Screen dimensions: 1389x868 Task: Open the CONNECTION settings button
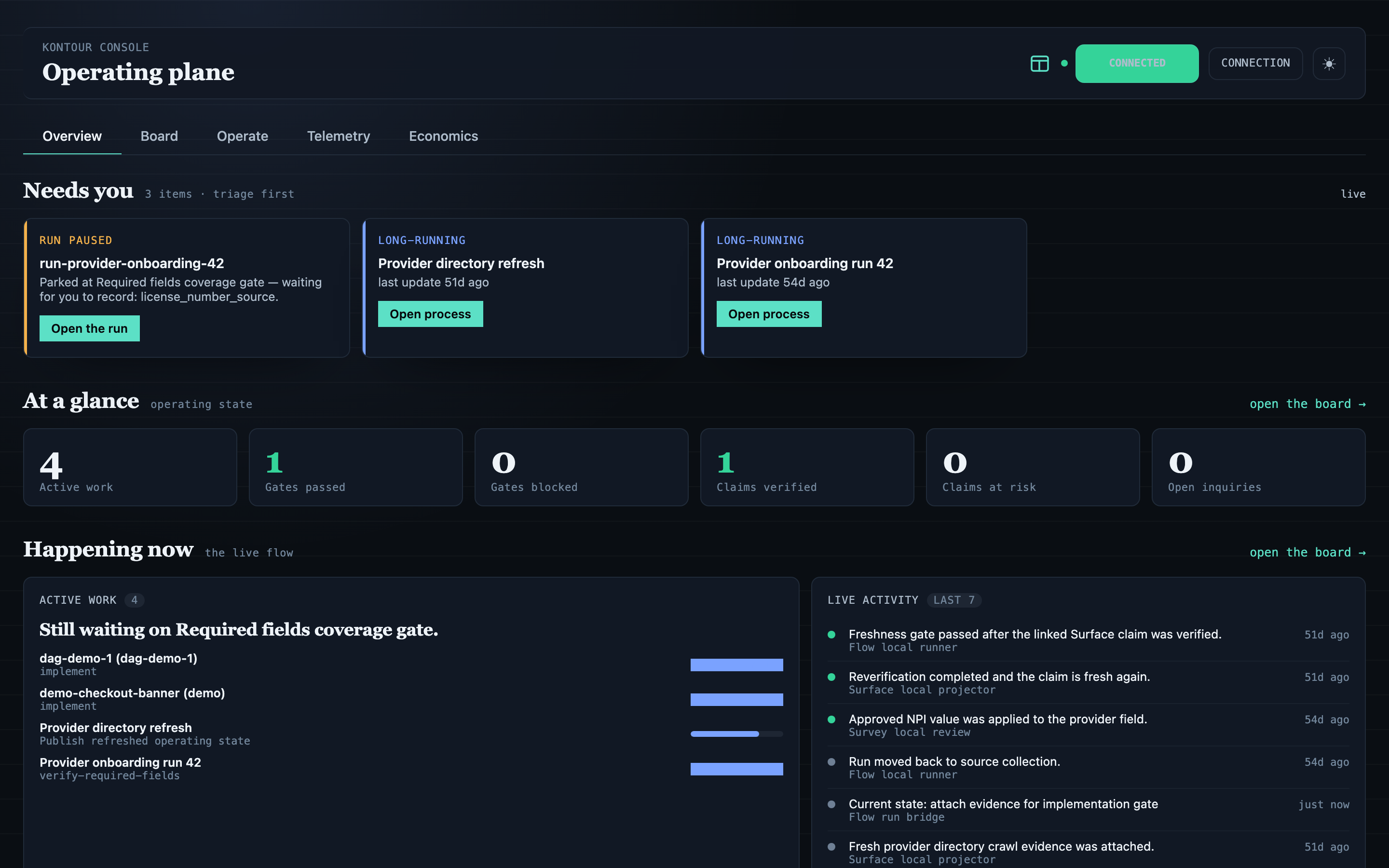coord(1255,63)
